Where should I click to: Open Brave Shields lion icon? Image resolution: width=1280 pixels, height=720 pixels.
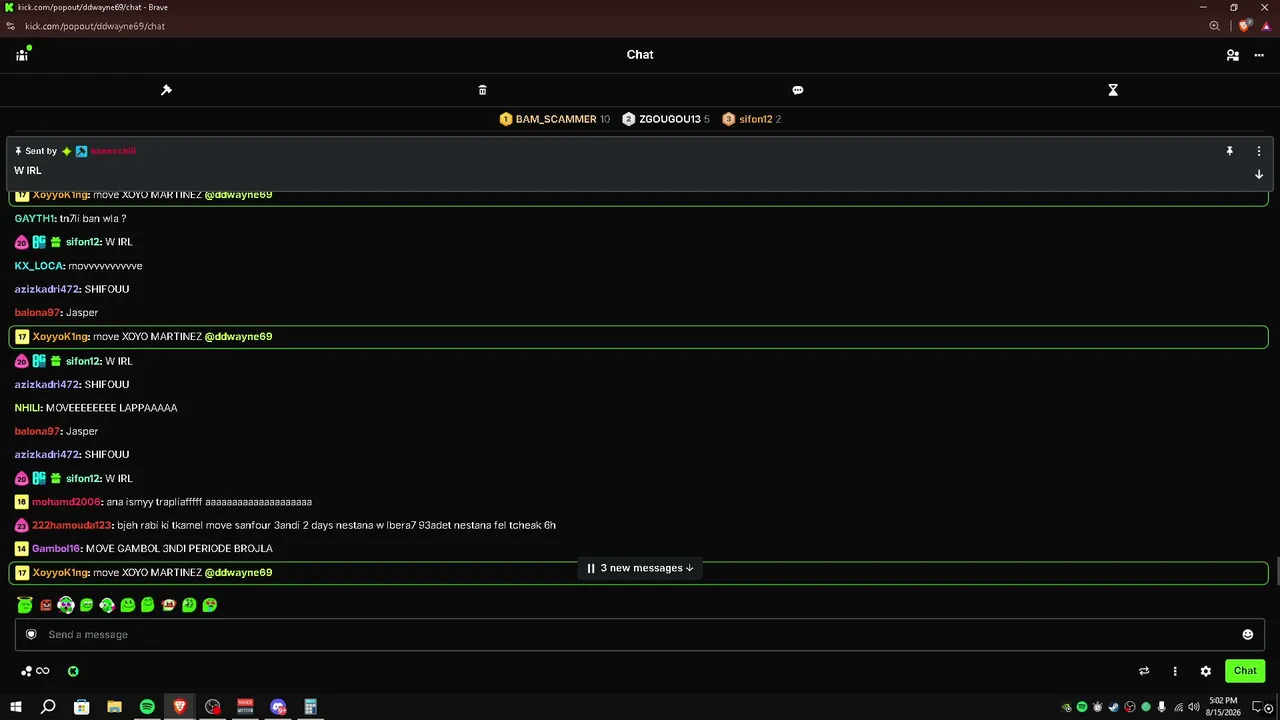[1246, 26]
